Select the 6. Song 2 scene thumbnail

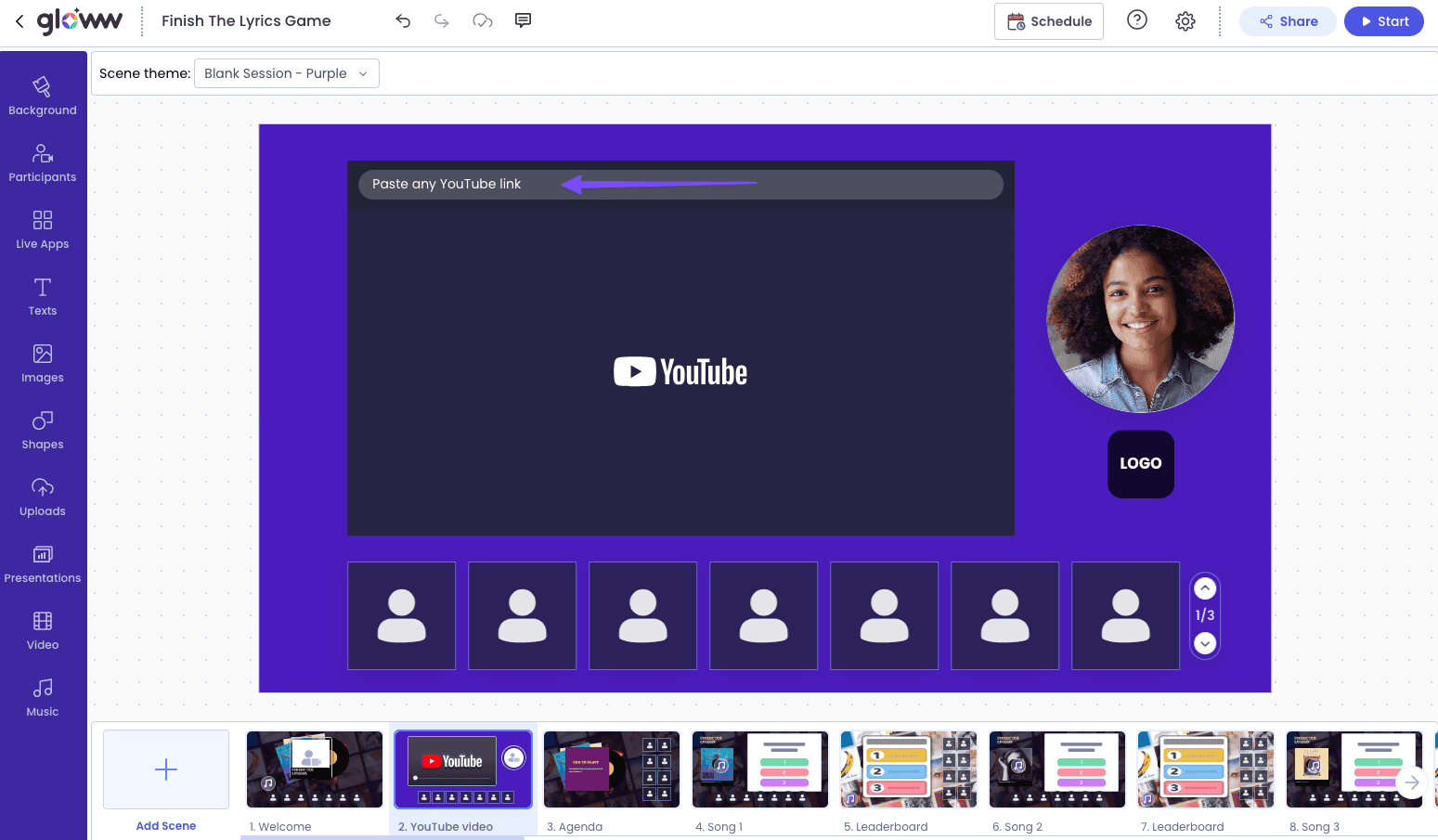1057,769
